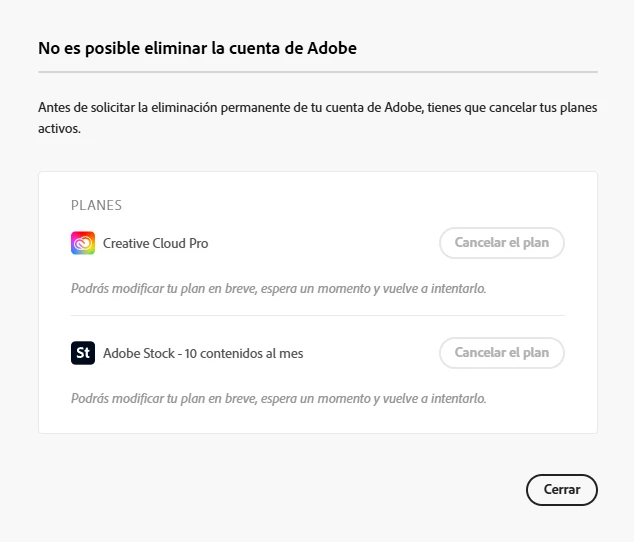Image resolution: width=634 pixels, height=542 pixels.
Task: Click the horizontal rule below the dialog title
Action: click(x=318, y=72)
